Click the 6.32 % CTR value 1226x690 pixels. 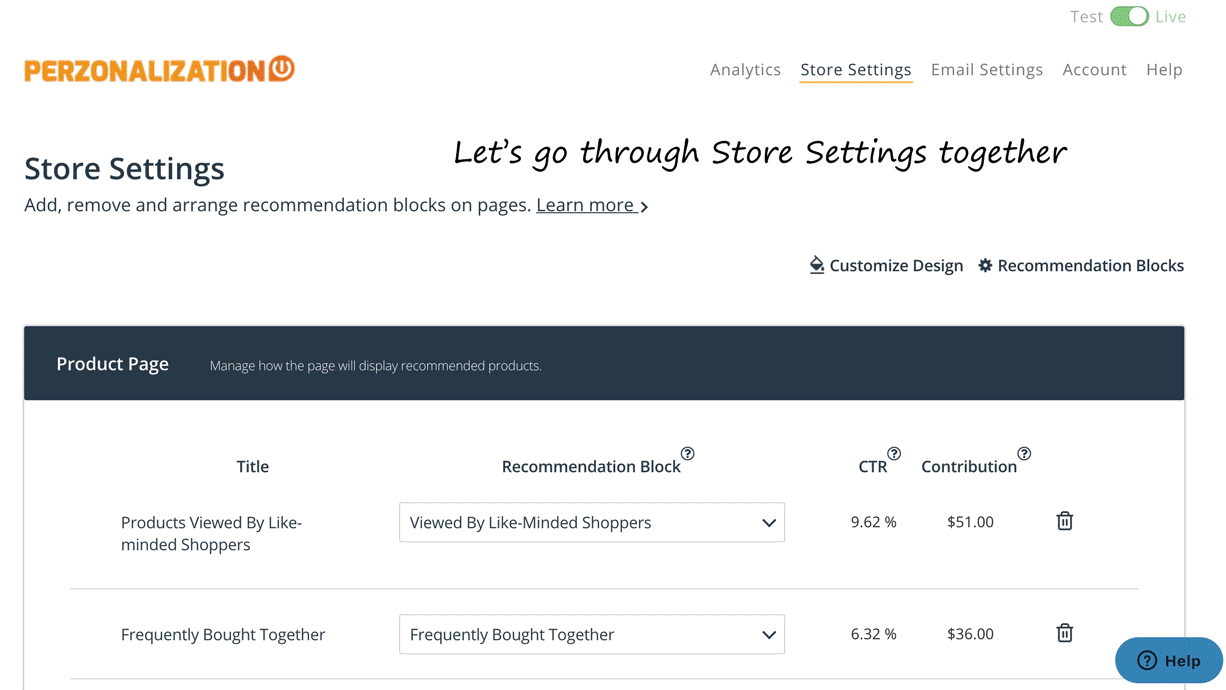874,634
